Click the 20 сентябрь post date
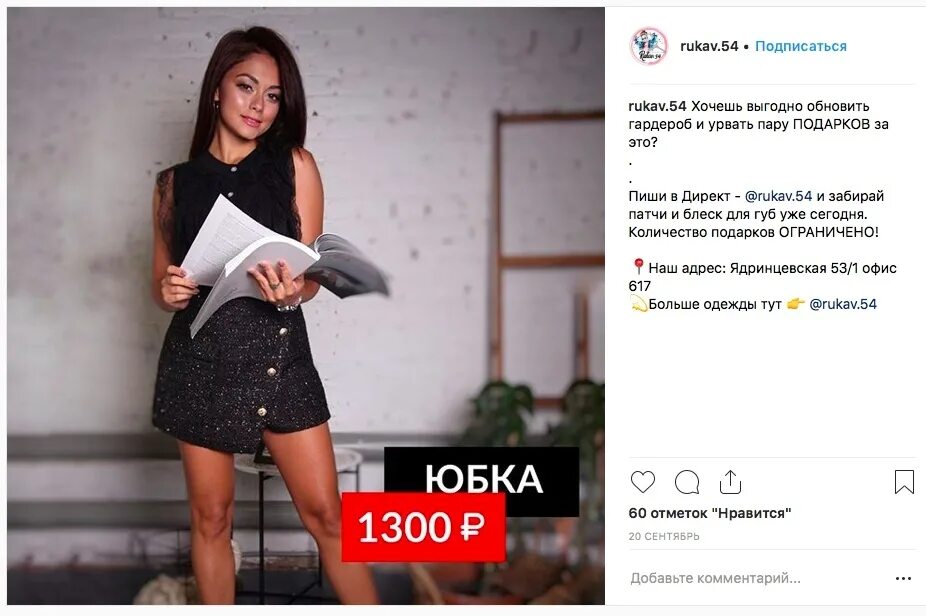The height and width of the screenshot is (616, 926). point(664,536)
